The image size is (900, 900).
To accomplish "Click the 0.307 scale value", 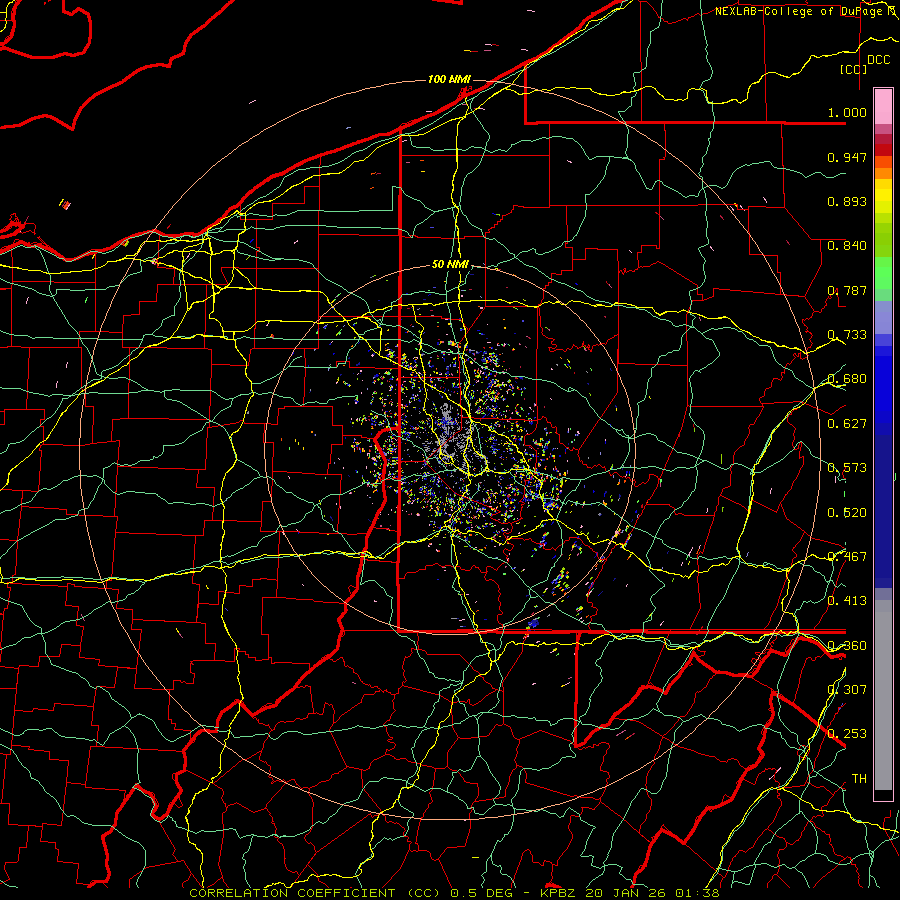I will (x=847, y=689).
